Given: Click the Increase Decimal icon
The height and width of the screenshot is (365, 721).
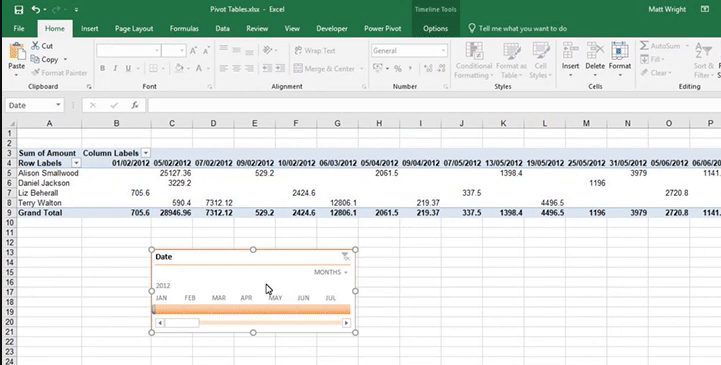Looking at the screenshot, I should tap(428, 68).
